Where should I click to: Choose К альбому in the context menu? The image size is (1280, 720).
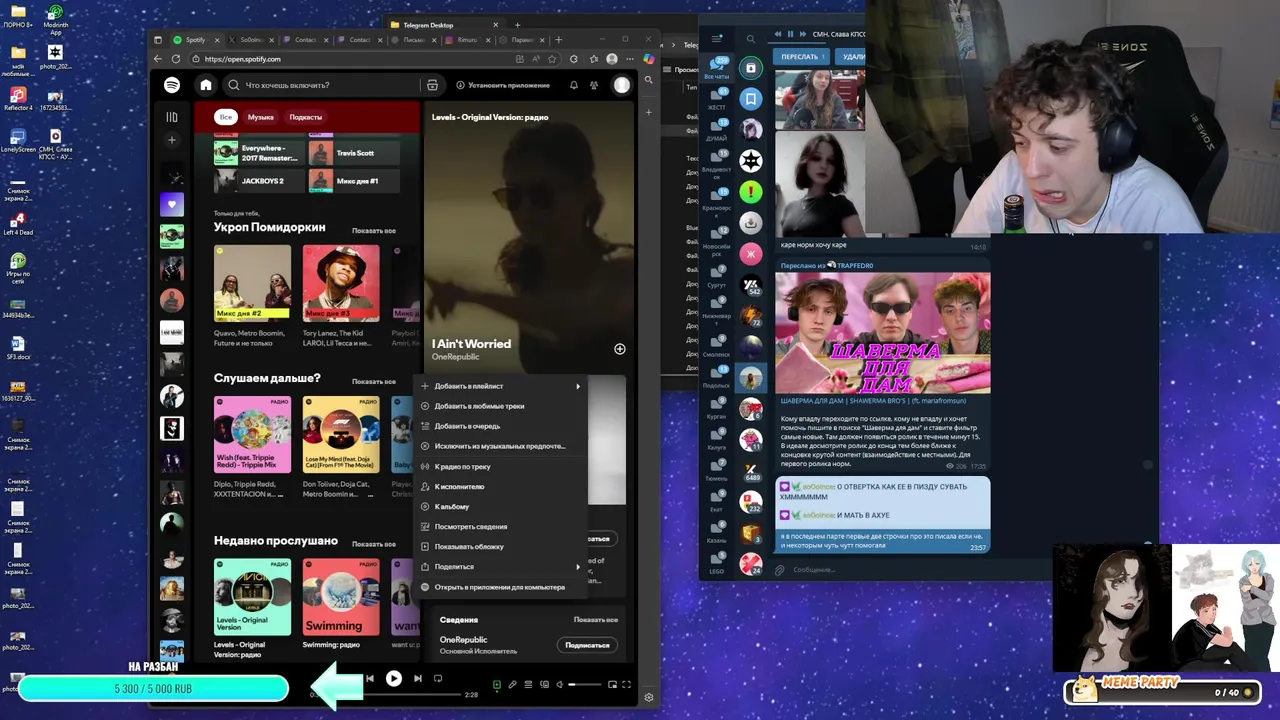click(x=500, y=506)
